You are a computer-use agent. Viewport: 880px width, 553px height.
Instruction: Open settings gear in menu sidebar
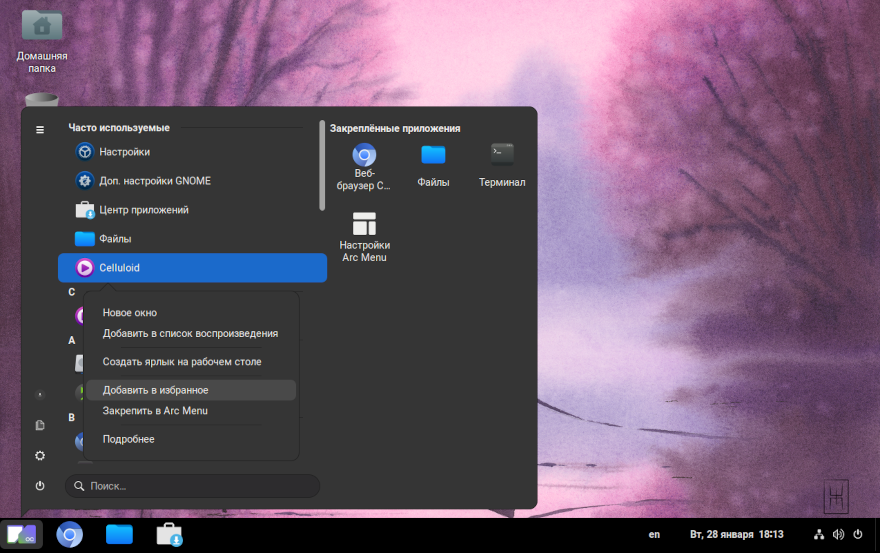tap(40, 456)
